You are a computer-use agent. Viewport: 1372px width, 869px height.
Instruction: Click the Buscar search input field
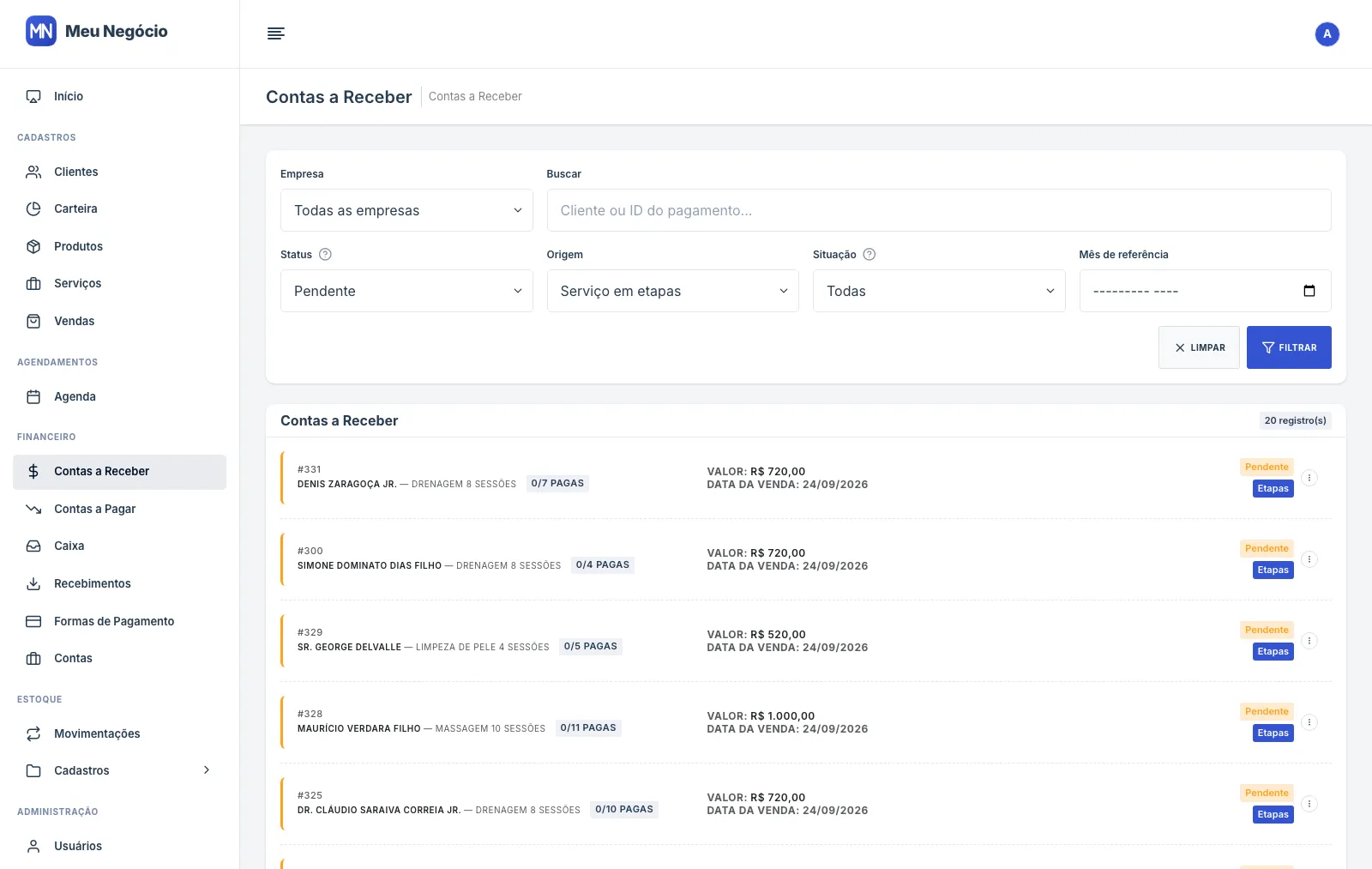pos(939,210)
